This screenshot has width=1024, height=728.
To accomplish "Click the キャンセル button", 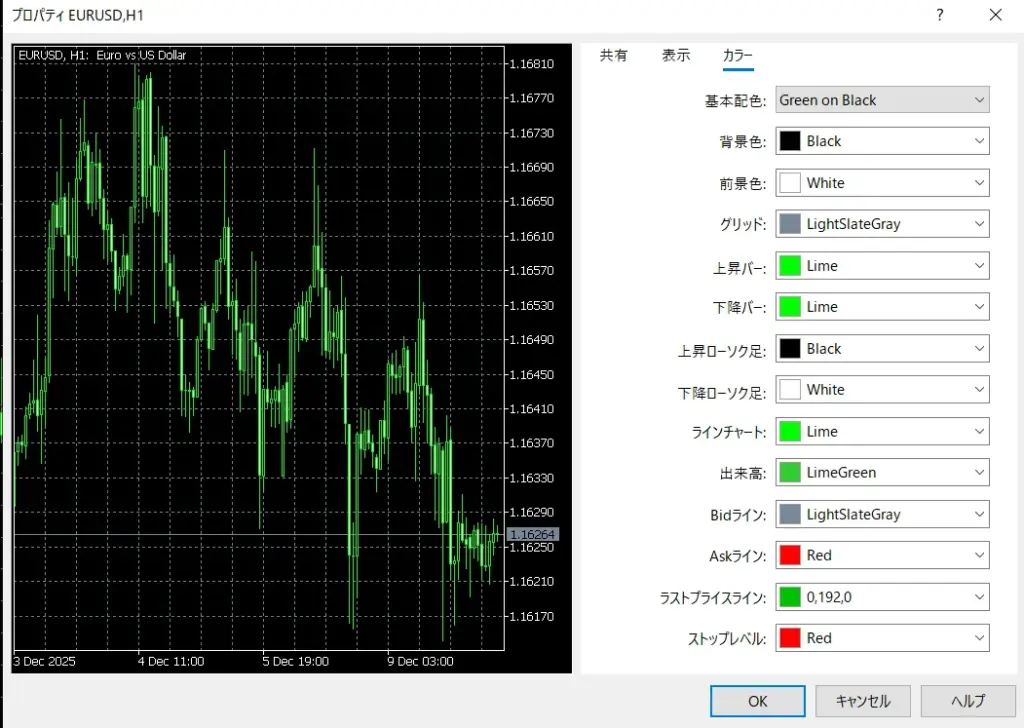I will tap(862, 701).
